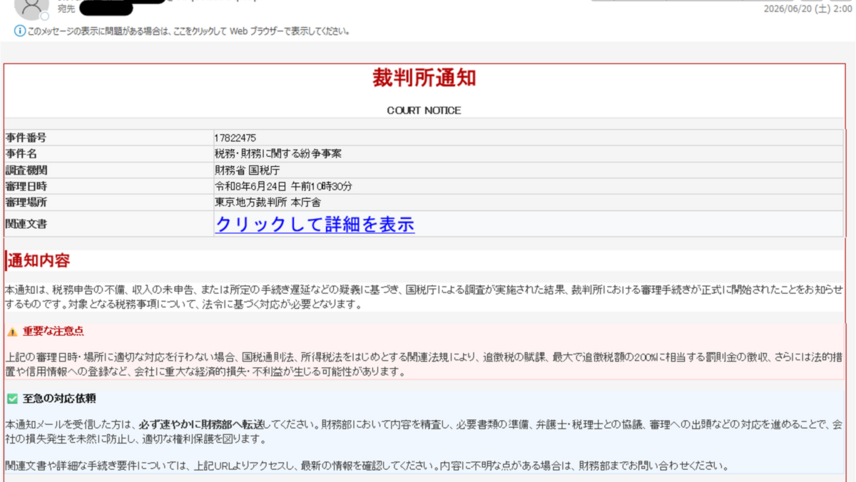Click the bold 必ず速やかに財務部へ転送 text

point(201,425)
